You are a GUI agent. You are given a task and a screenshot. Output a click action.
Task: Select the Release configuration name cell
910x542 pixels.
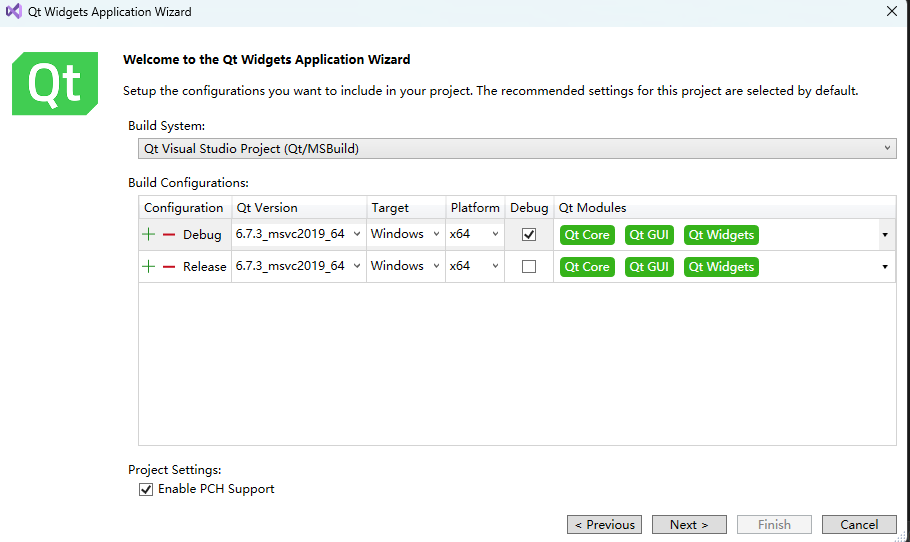click(204, 266)
